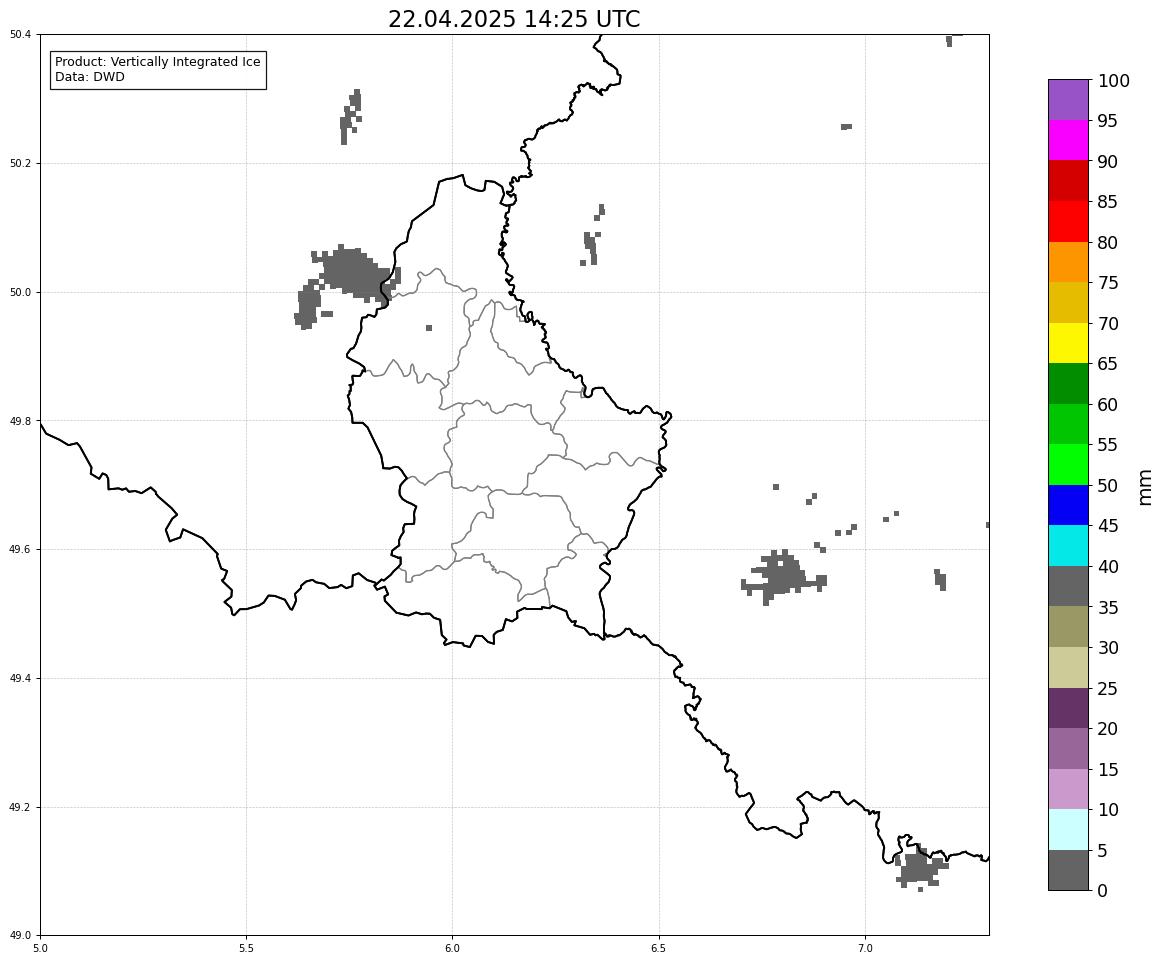Viewport: 1163px width, 963px height.
Task: Click the latitude axis label '50.4'
Action: pyautogui.click(x=21, y=34)
